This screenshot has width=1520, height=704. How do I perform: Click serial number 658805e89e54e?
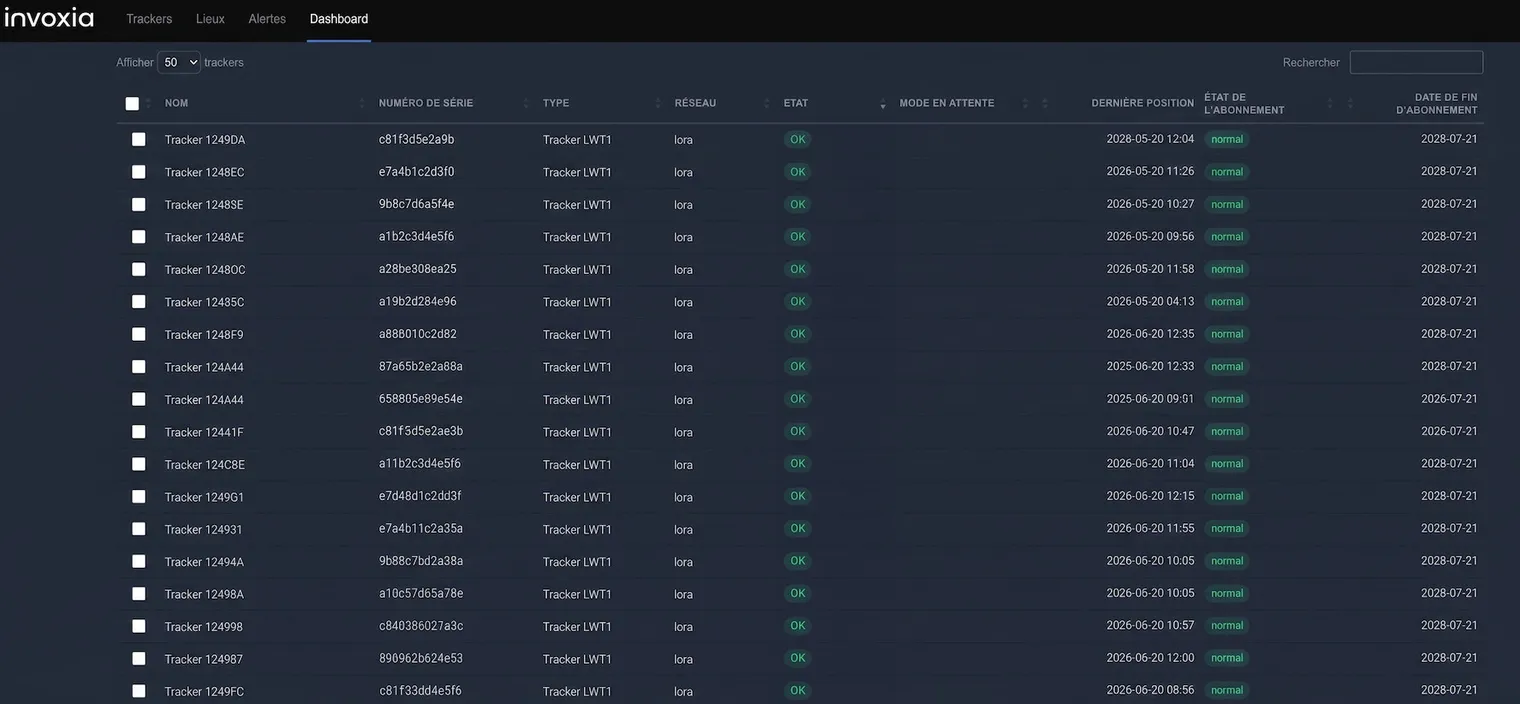(x=421, y=399)
